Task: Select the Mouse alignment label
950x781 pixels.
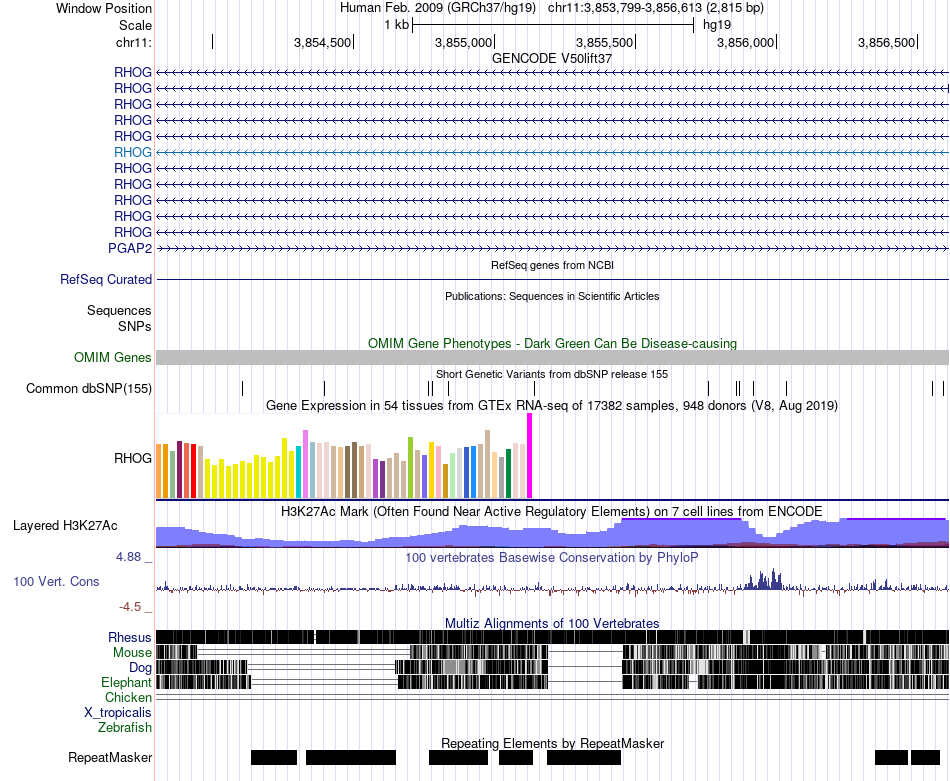Action: (x=132, y=653)
